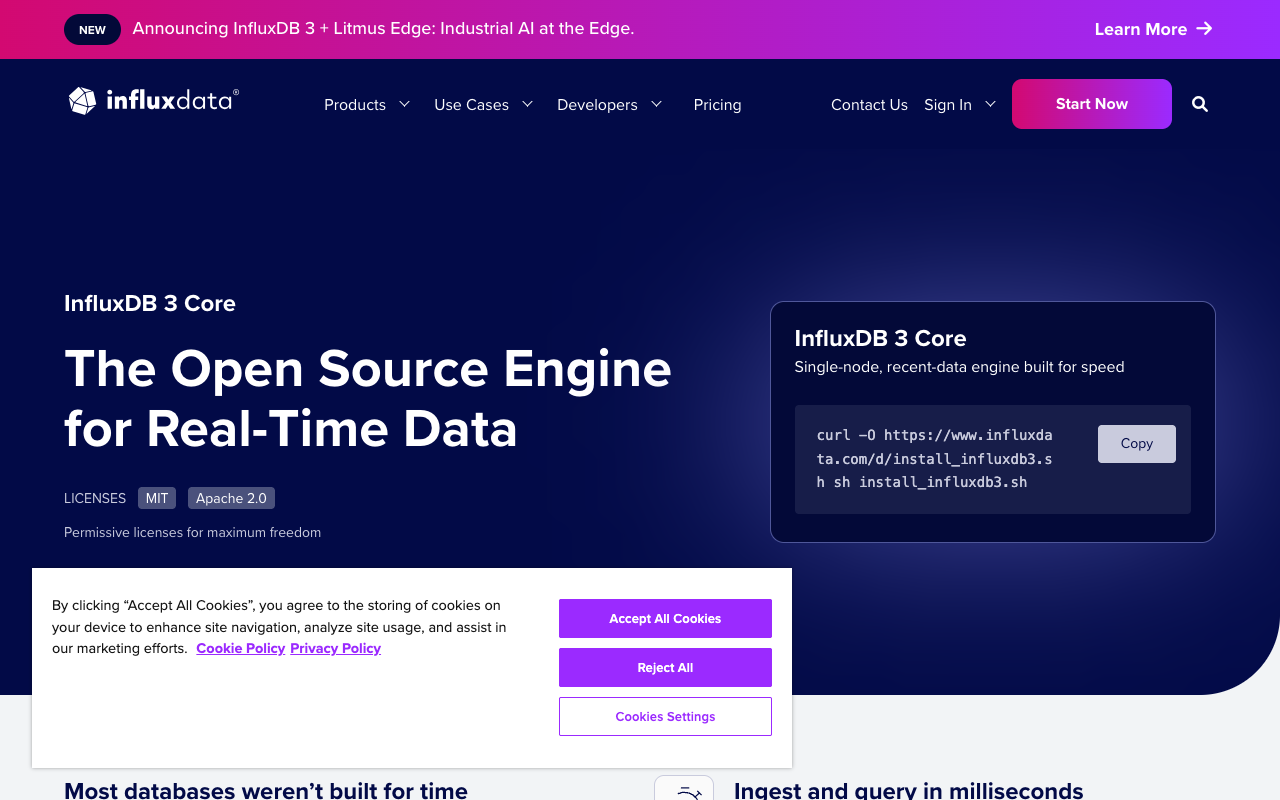Viewport: 1280px width, 800px height.
Task: Click the curl install command text
Action: pyautogui.click(x=934, y=459)
